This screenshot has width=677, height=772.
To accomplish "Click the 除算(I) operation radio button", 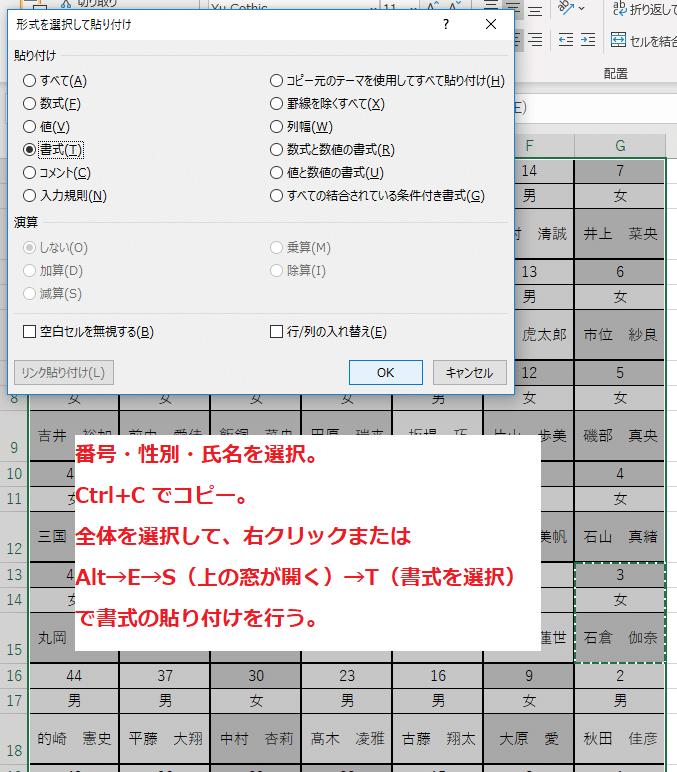I will pos(298,271).
